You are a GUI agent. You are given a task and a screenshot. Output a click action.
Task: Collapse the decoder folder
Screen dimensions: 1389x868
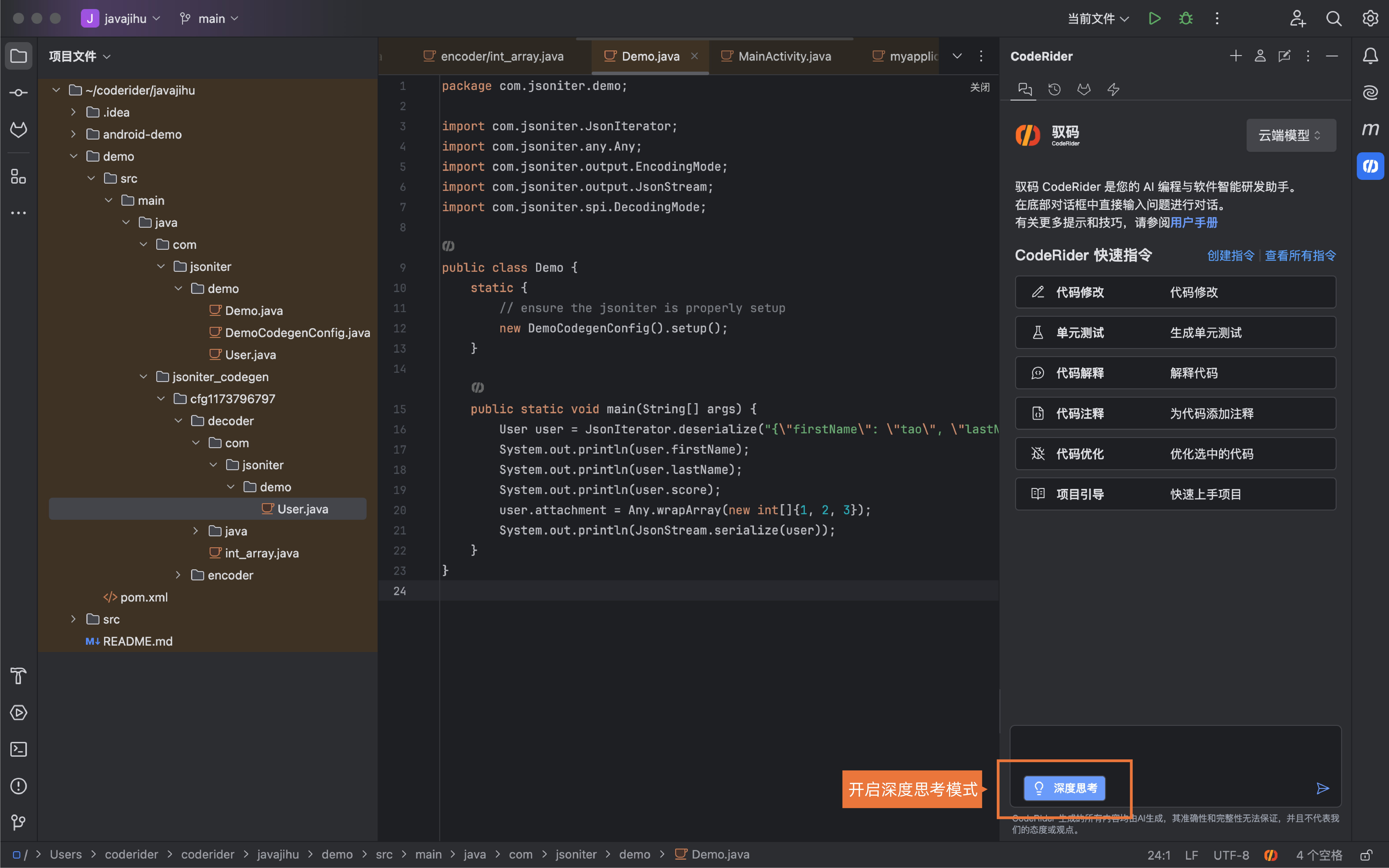[x=179, y=421]
